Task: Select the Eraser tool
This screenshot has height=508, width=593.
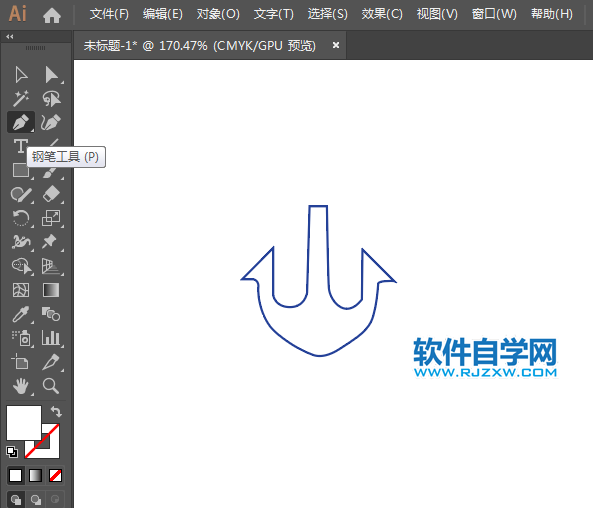Action: pyautogui.click(x=51, y=194)
